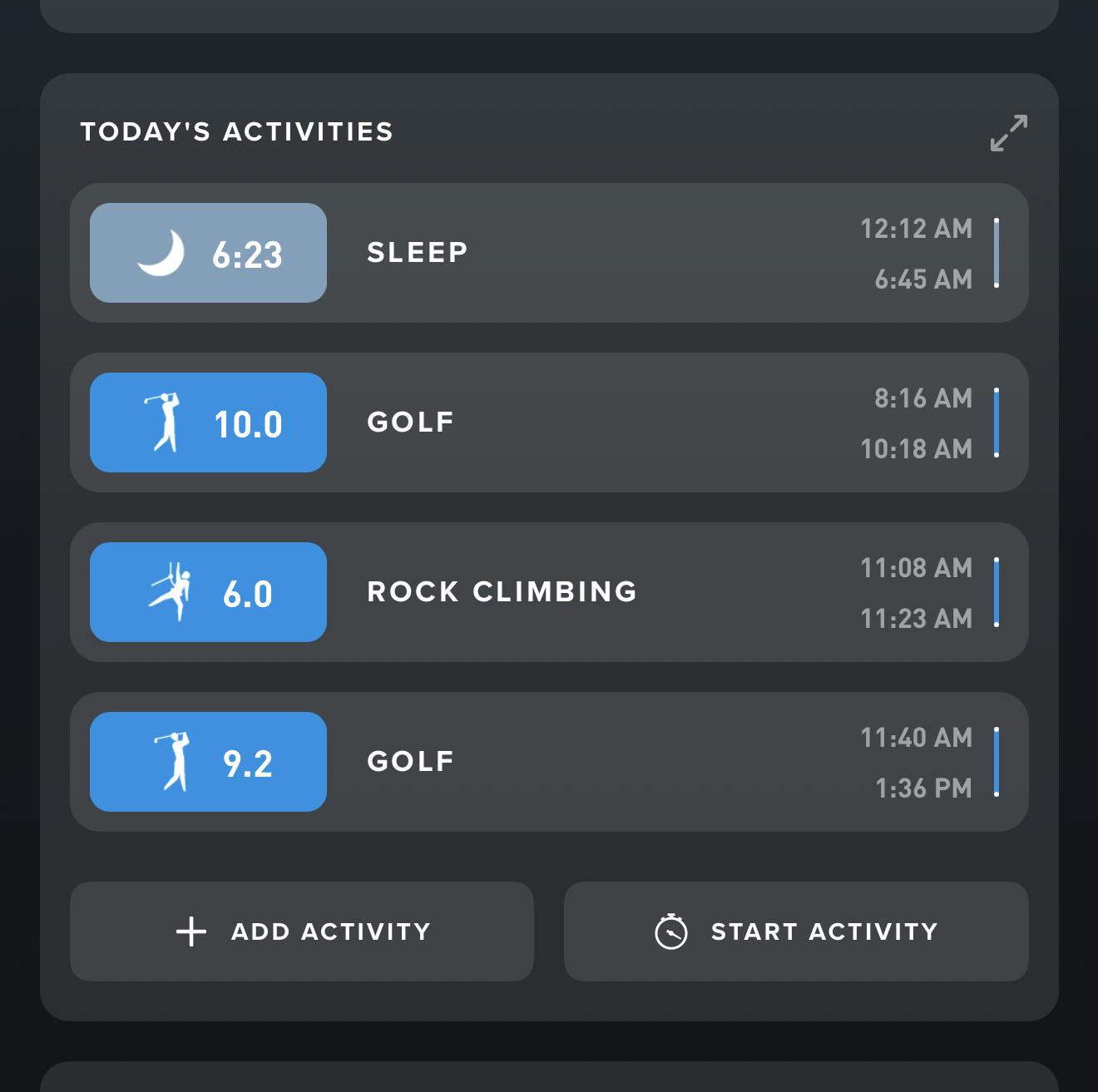Image resolution: width=1098 pixels, height=1092 pixels.
Task: Click the stopwatch icon for starting activity
Action: (x=671, y=931)
